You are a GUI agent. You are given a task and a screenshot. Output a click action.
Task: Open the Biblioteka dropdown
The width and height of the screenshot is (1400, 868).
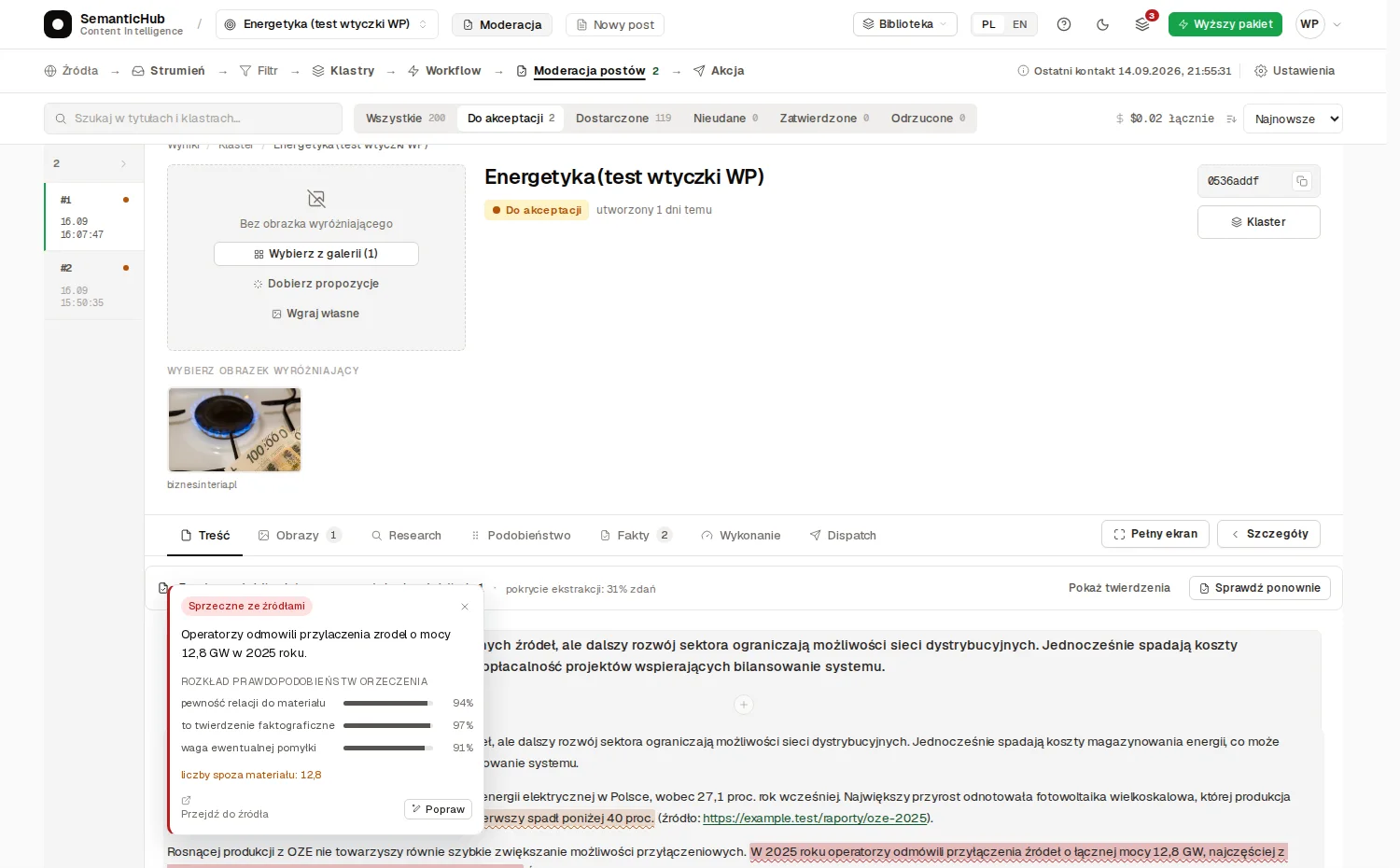click(904, 24)
